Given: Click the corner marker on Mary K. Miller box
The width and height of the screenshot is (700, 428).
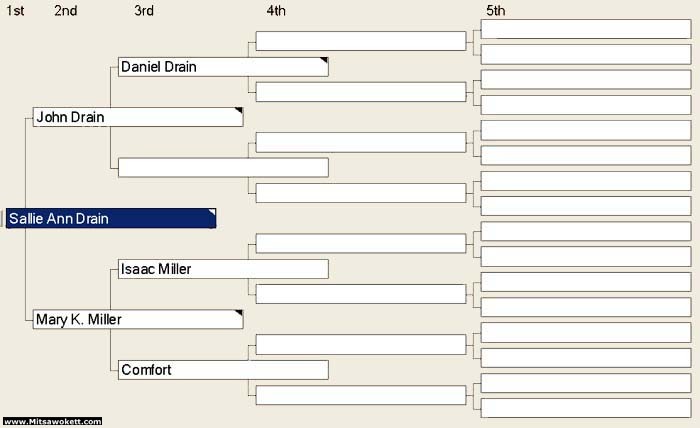Looking at the screenshot, I should pyautogui.click(x=239, y=313).
